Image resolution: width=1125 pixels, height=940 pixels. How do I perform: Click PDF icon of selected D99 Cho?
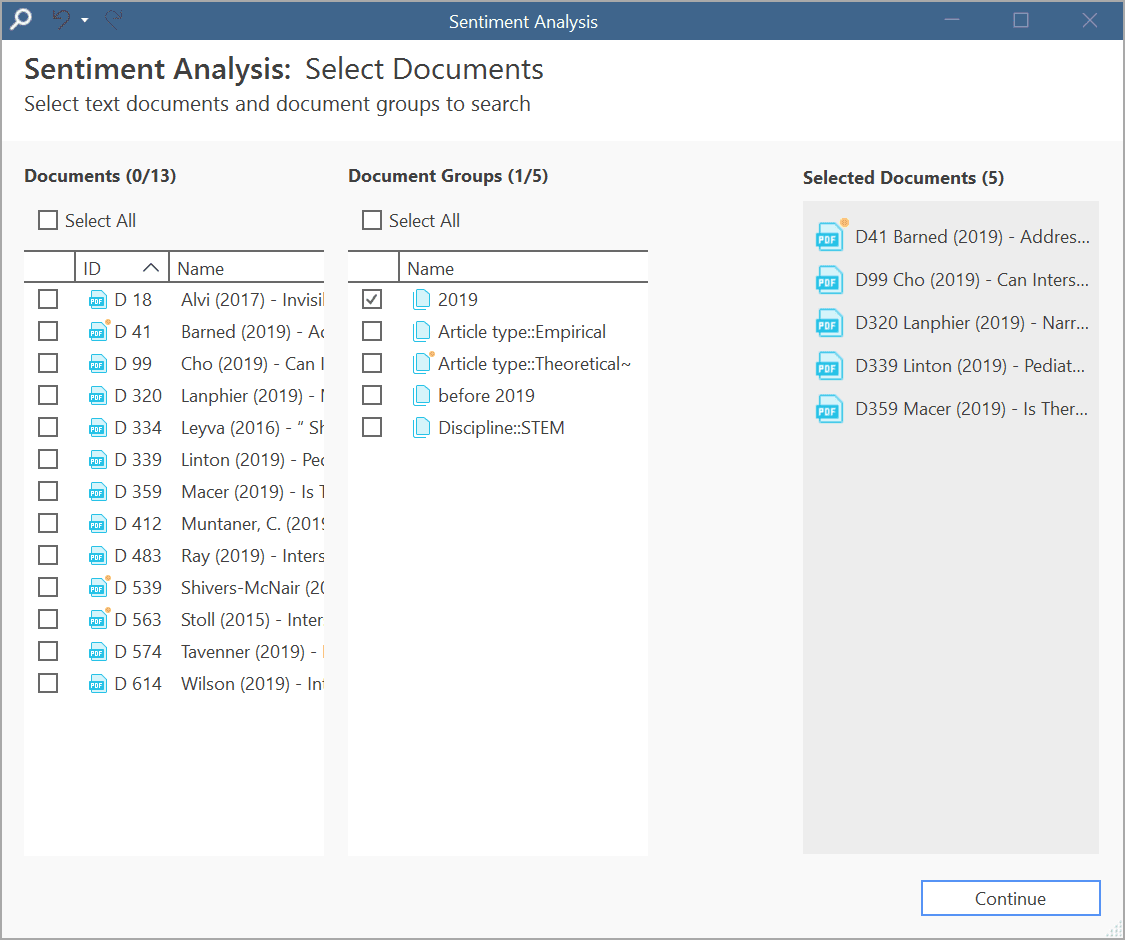pos(830,280)
